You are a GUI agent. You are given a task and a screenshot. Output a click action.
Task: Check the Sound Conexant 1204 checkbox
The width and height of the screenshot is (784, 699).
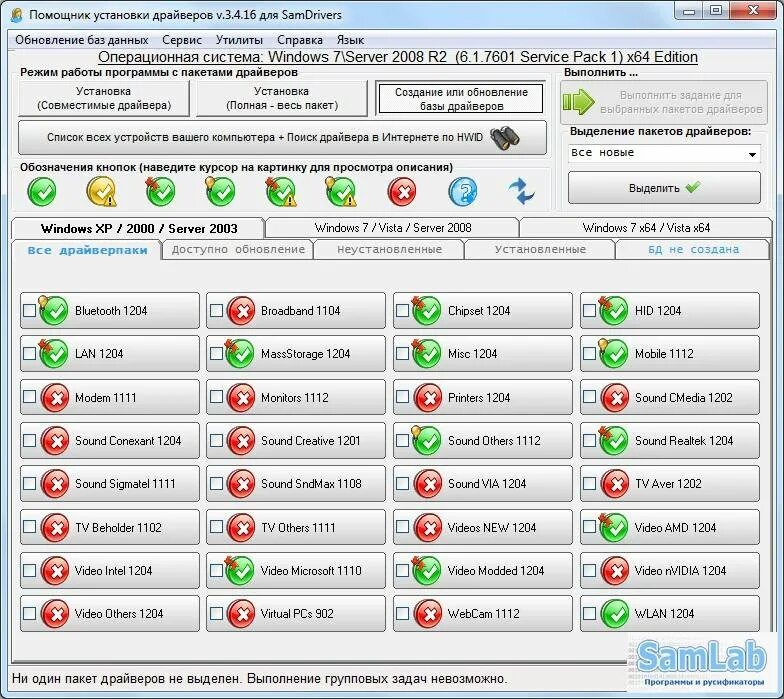point(30,440)
